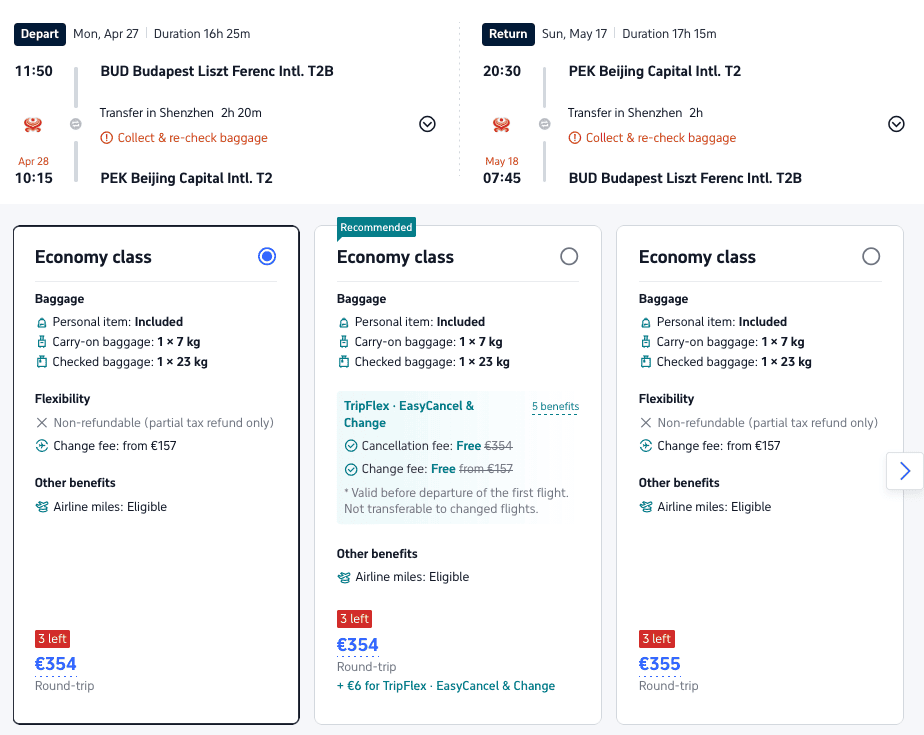Click the warning icon beside return re-check baggage

click(x=575, y=138)
